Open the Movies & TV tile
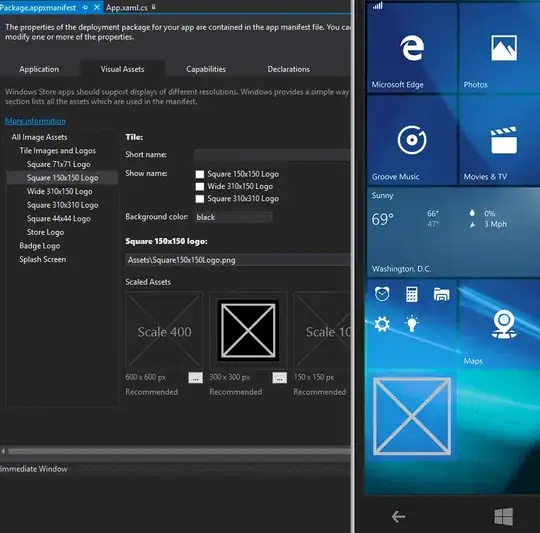Screen dimensions: 540x533 (499, 140)
